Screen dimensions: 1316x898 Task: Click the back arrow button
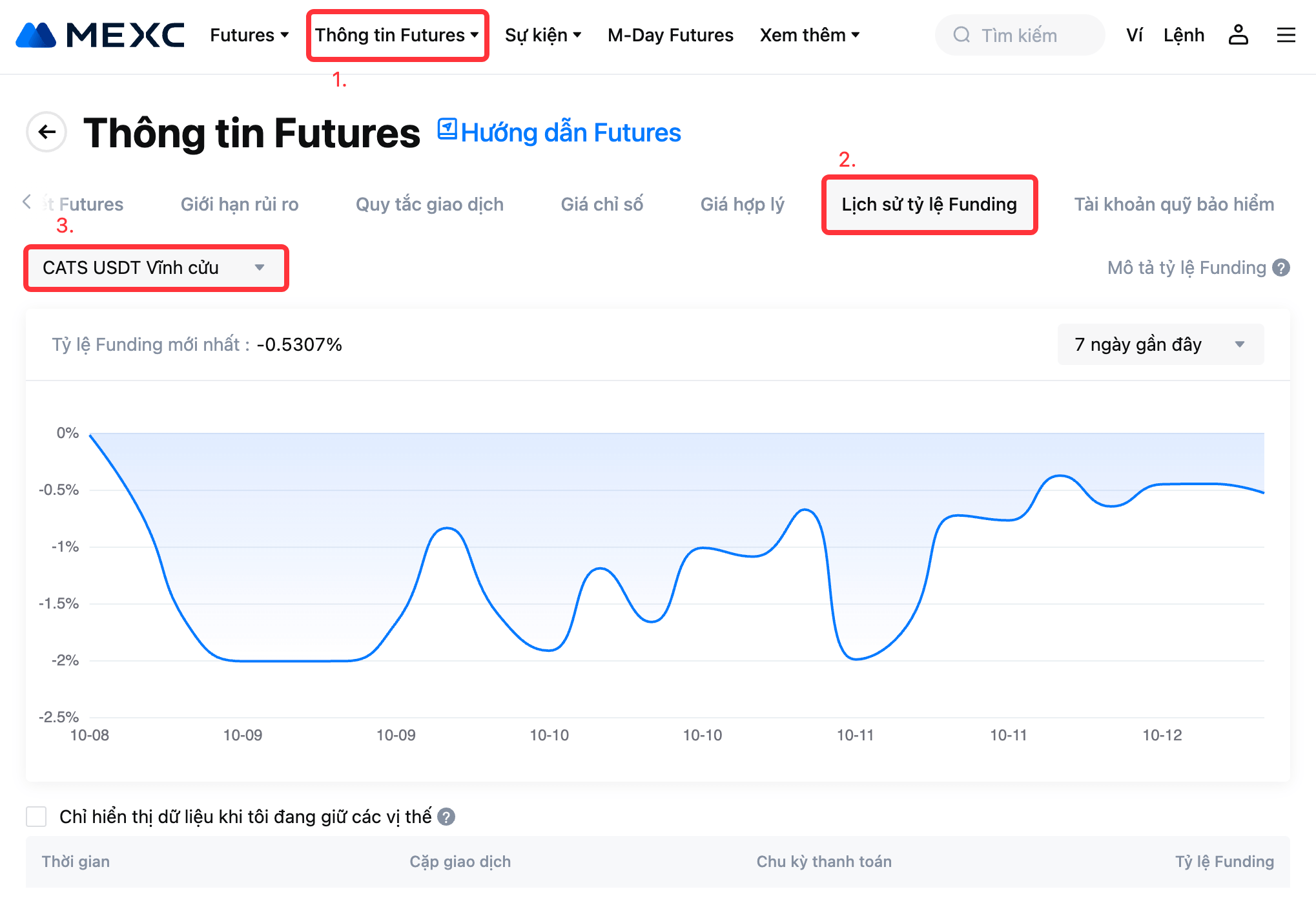(46, 132)
